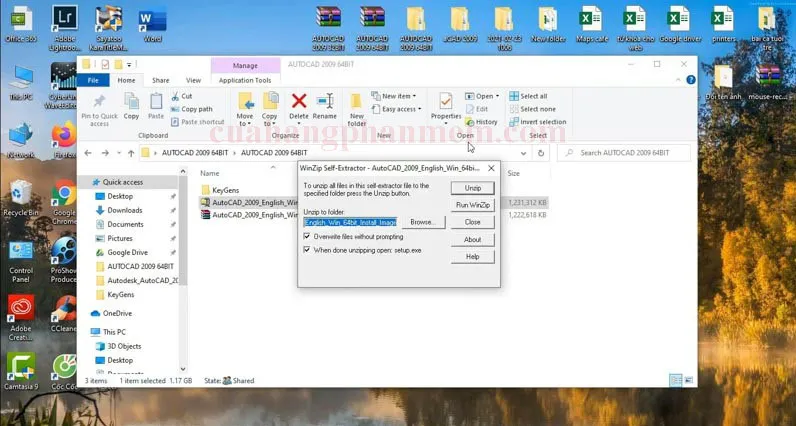Click the New folder icon
The width and height of the screenshot is (796, 426).
click(356, 103)
